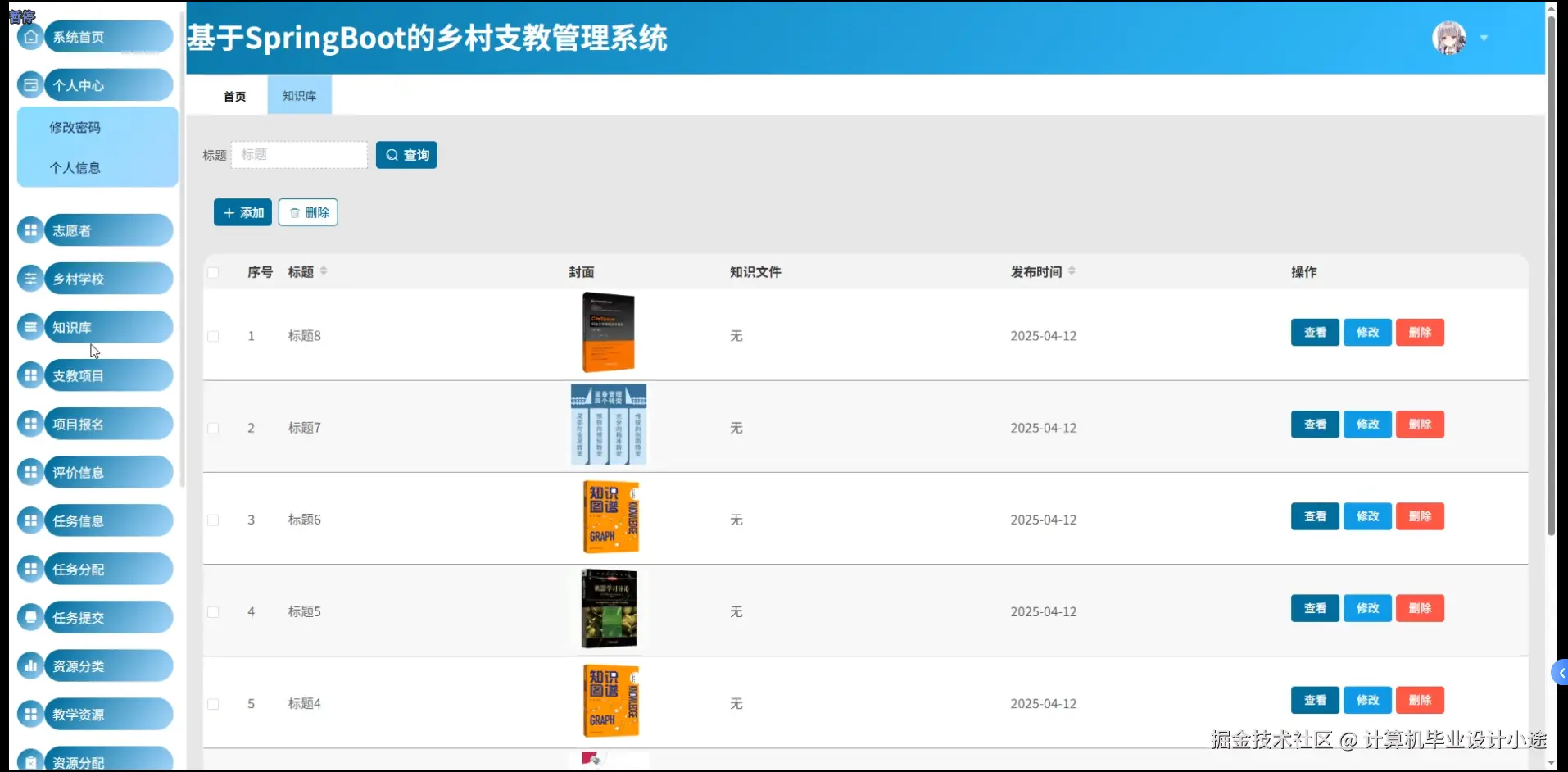The image size is (1568, 772).
Task: Open the cover thumbnail of 标题8
Action: click(x=608, y=333)
